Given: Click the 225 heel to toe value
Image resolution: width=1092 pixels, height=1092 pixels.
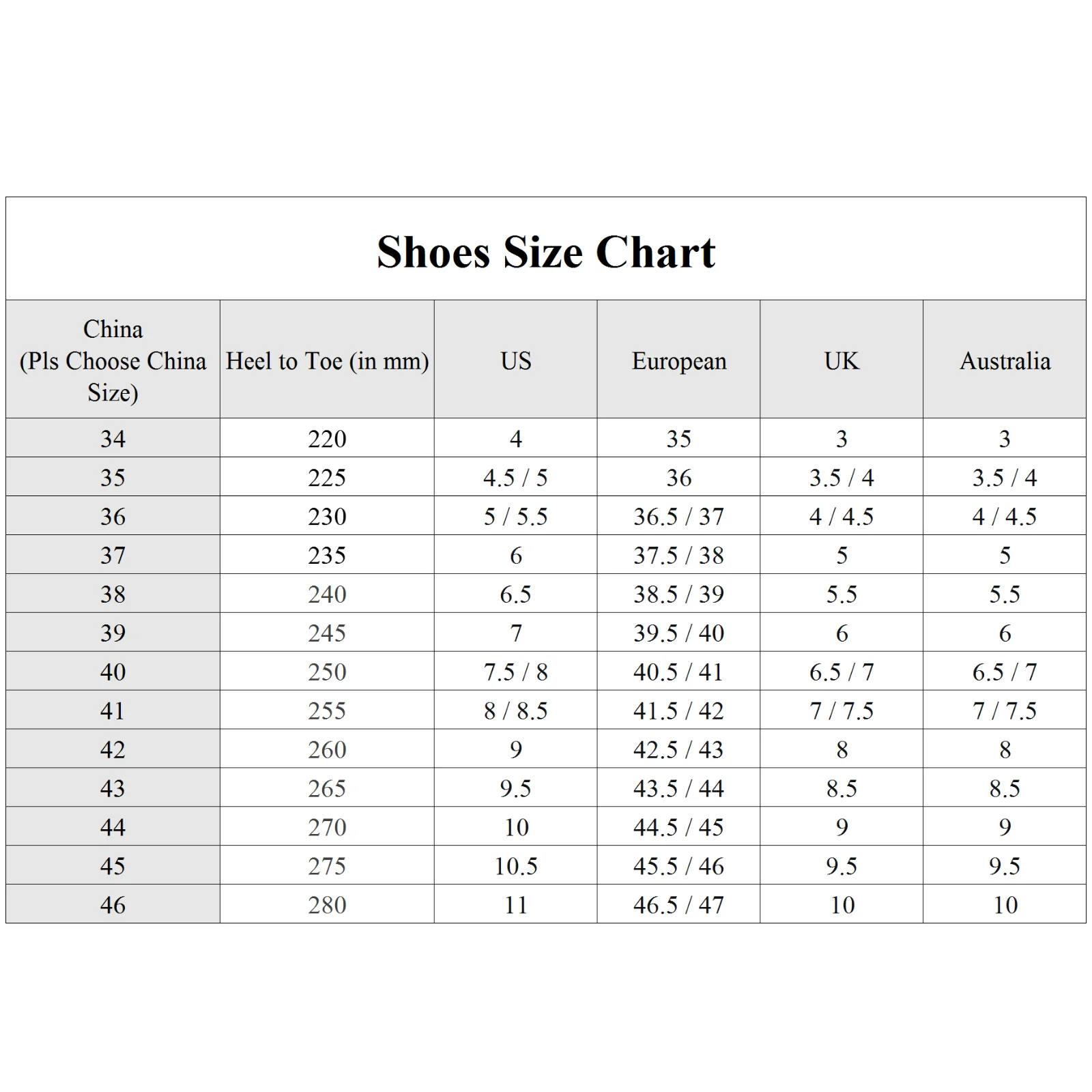Looking at the screenshot, I should tap(327, 477).
